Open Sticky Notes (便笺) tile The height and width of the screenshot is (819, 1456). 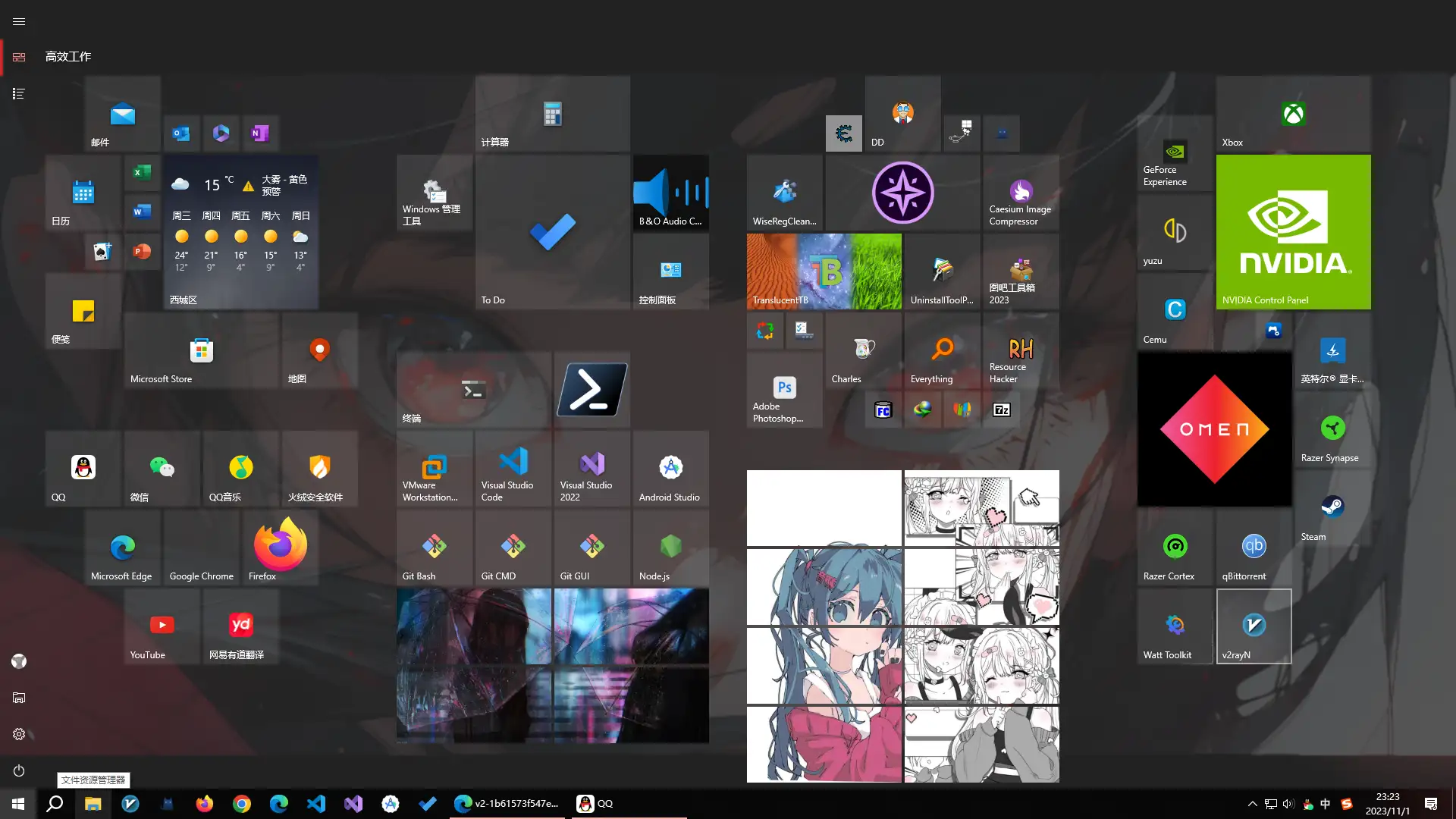click(x=83, y=311)
